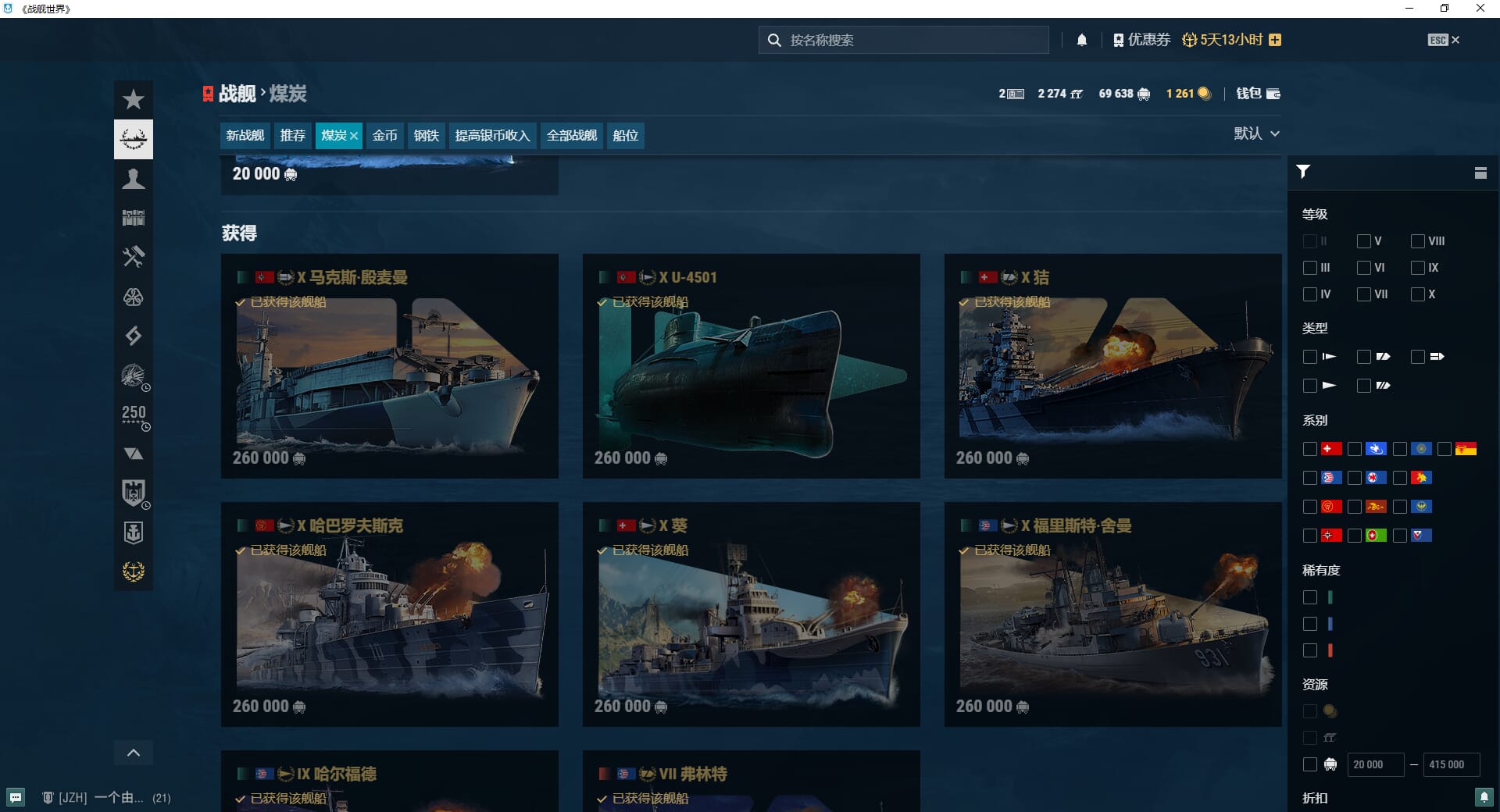Screen dimensions: 1500x812
Task: Enable the tier VIII filter checkbox
Action: pos(1418,241)
